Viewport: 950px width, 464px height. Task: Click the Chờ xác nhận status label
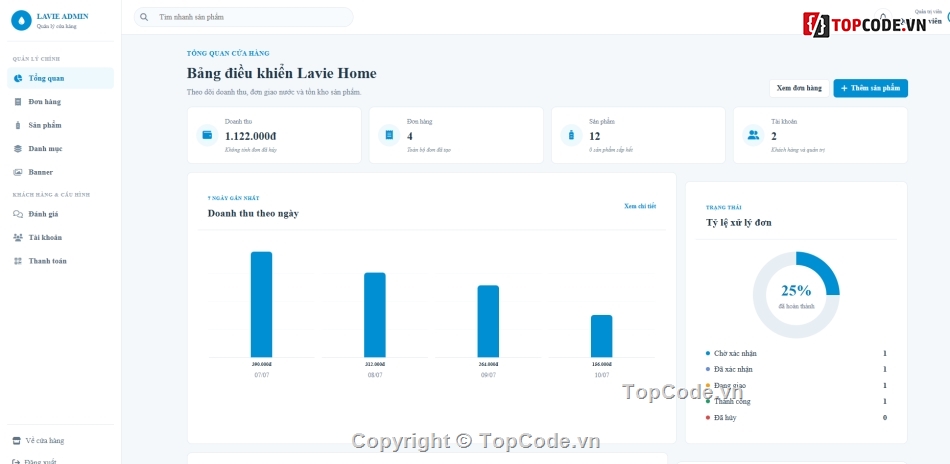click(x=736, y=353)
